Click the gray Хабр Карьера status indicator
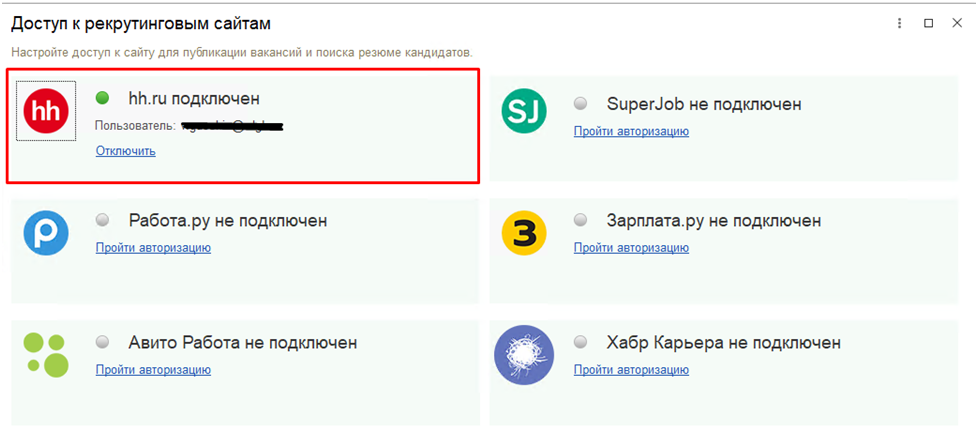978x435 pixels. [581, 342]
